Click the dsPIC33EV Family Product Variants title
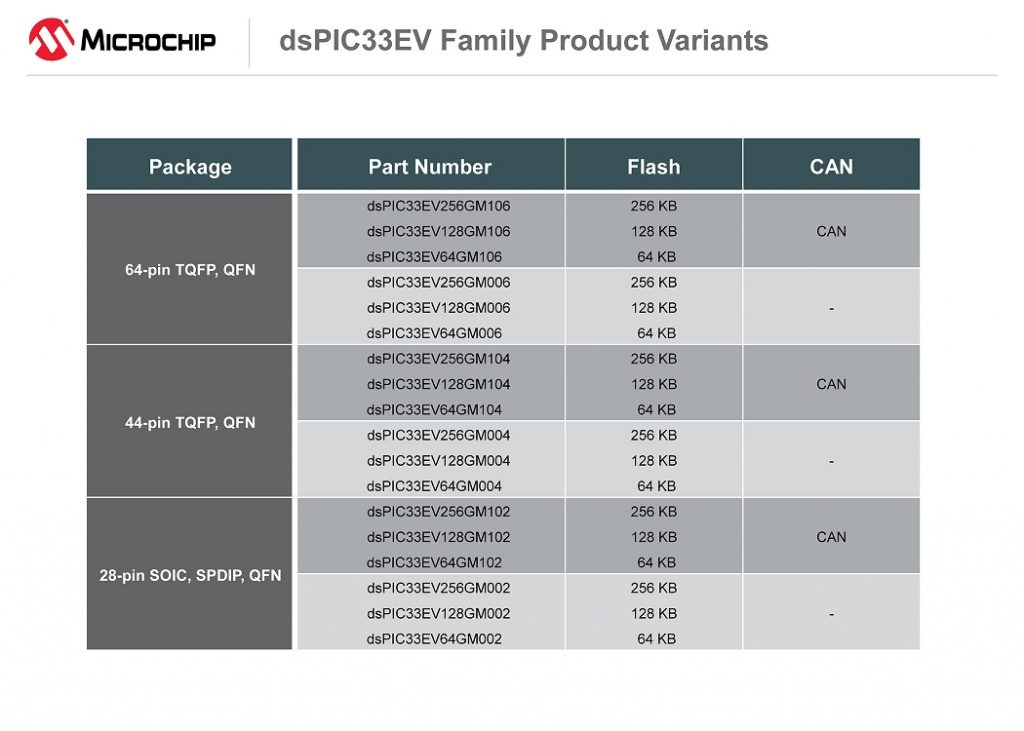This screenshot has height=731, width=1024. [524, 41]
